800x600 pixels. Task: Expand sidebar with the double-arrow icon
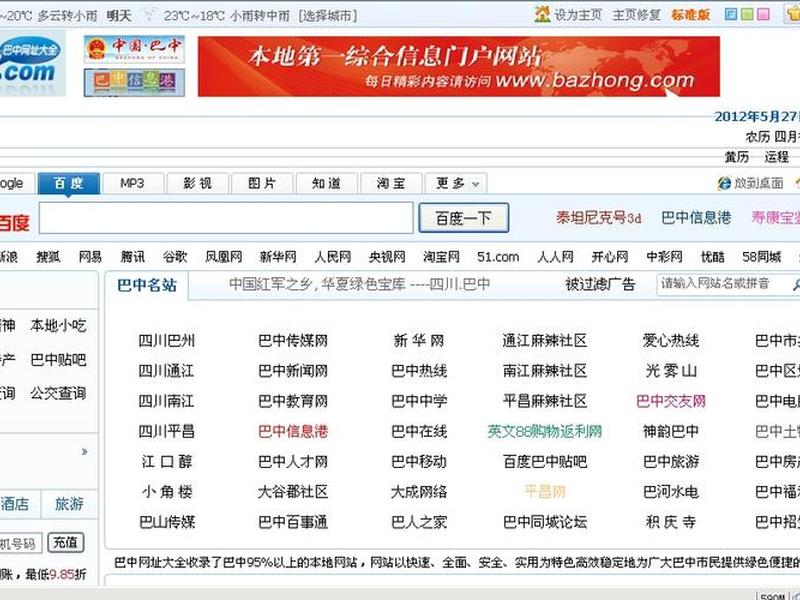point(84,452)
